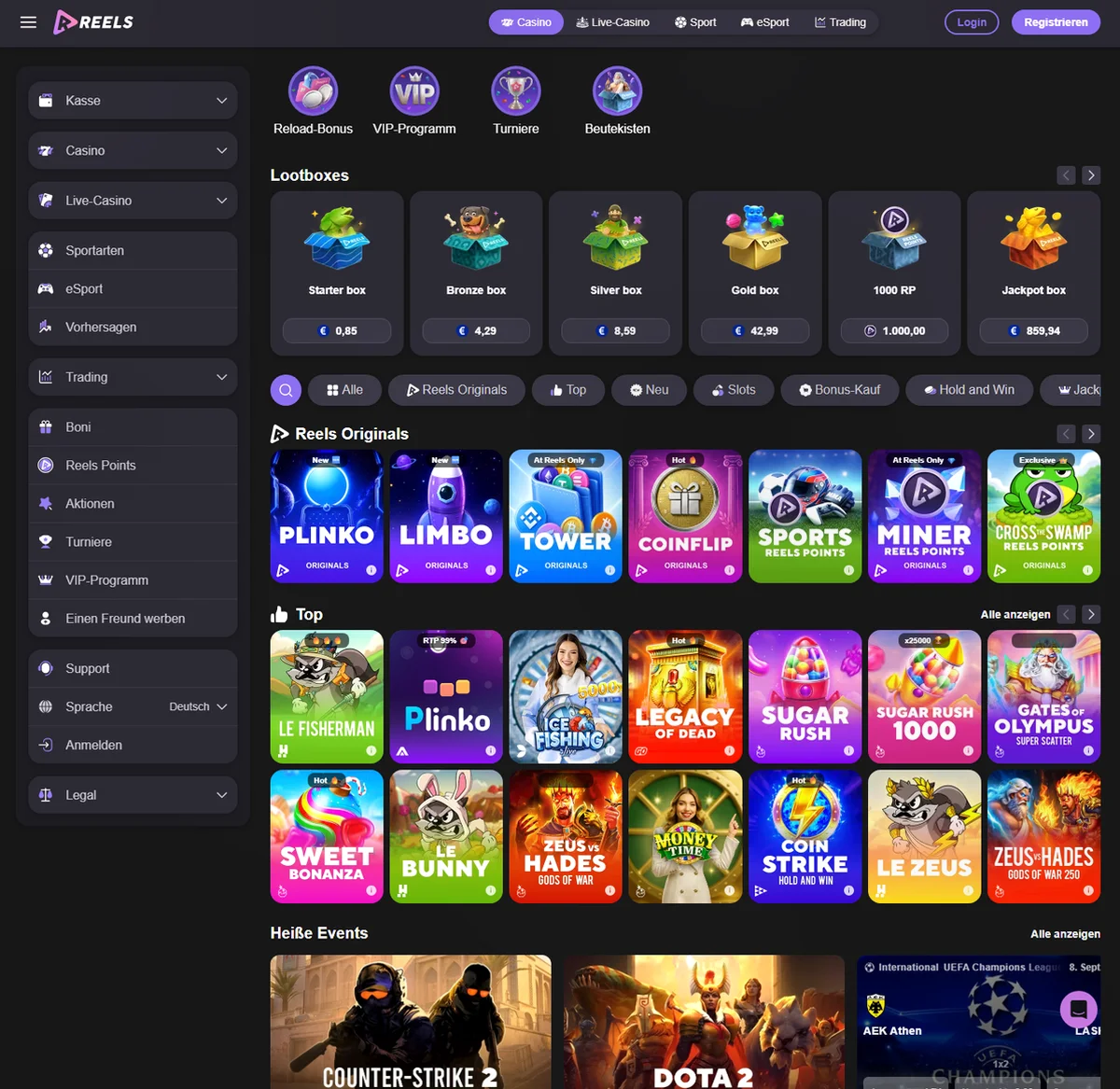Click info icon on Le Fisherman card
Viewport: 1120px width, 1089px height.
371,750
